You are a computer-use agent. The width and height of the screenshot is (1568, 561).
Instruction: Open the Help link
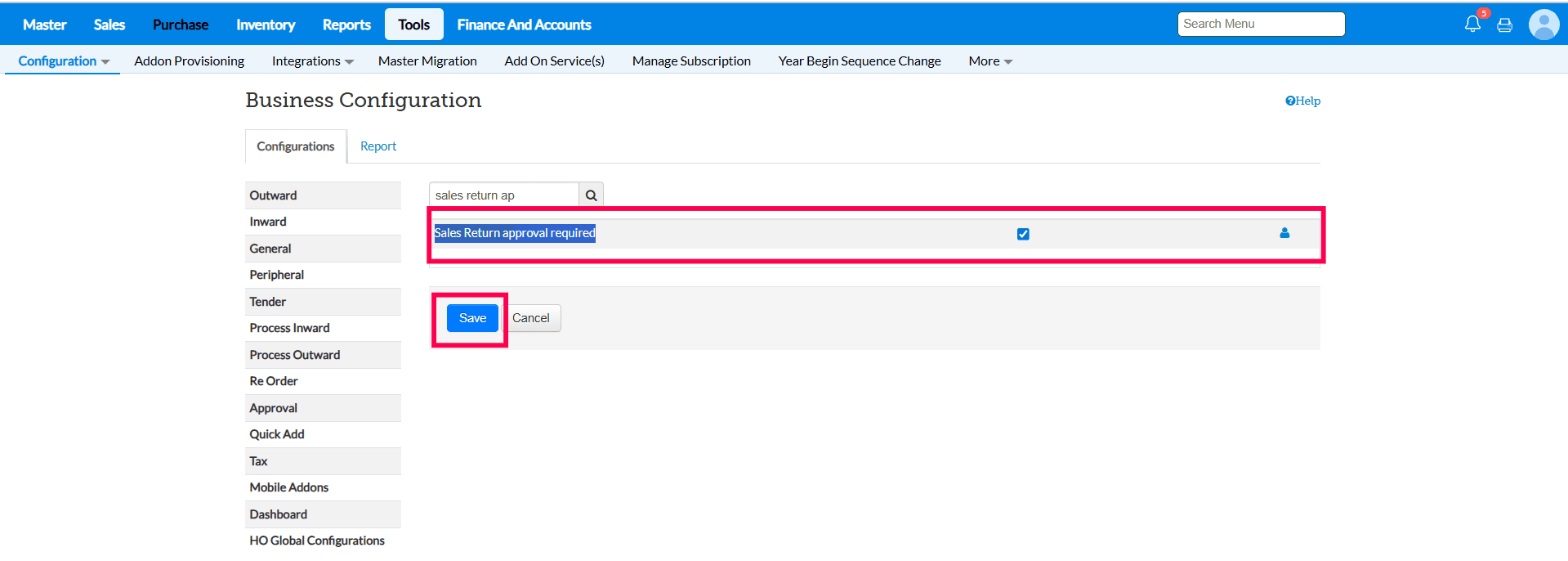coord(1302,101)
